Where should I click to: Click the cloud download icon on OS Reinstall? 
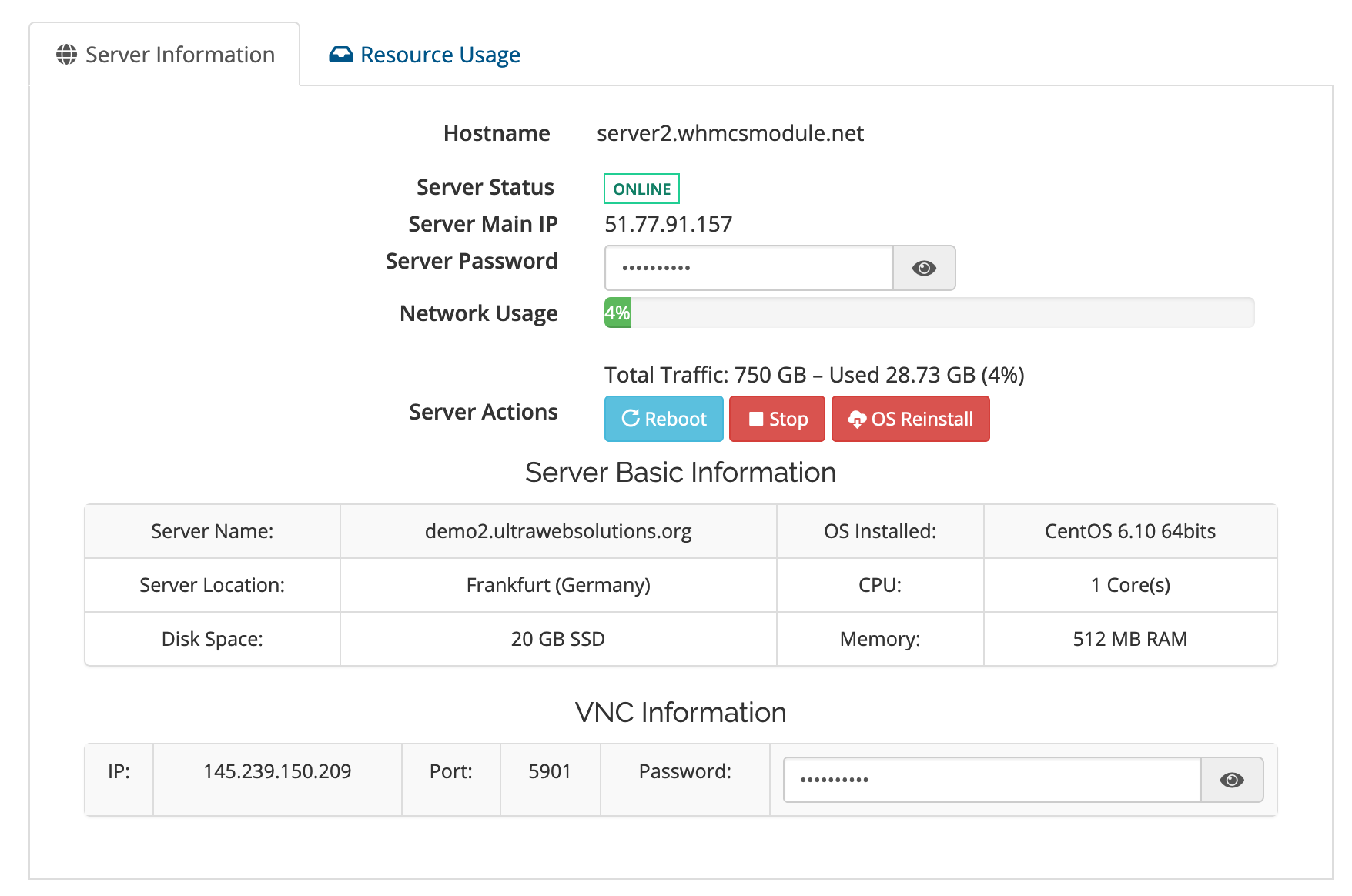(857, 419)
